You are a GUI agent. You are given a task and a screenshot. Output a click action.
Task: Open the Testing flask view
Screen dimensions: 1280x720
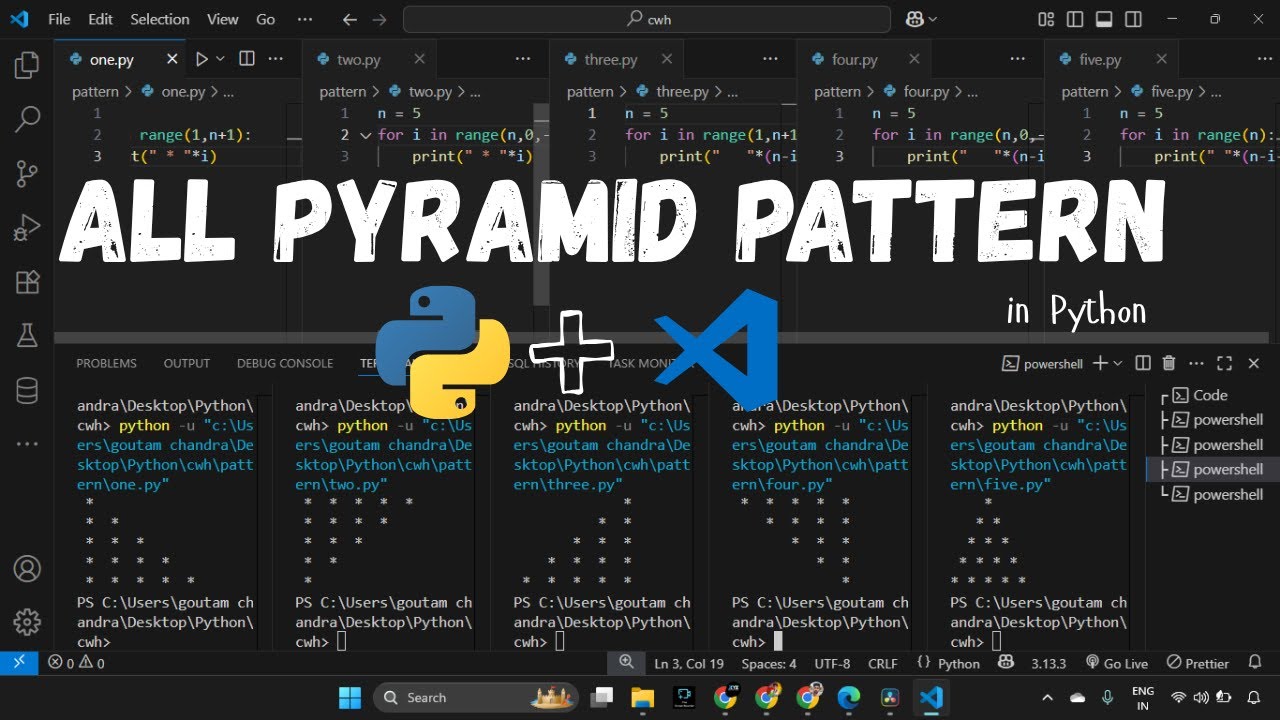pyautogui.click(x=27, y=336)
